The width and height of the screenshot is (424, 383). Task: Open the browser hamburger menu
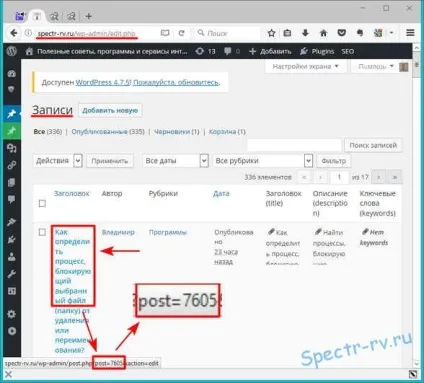click(x=410, y=33)
